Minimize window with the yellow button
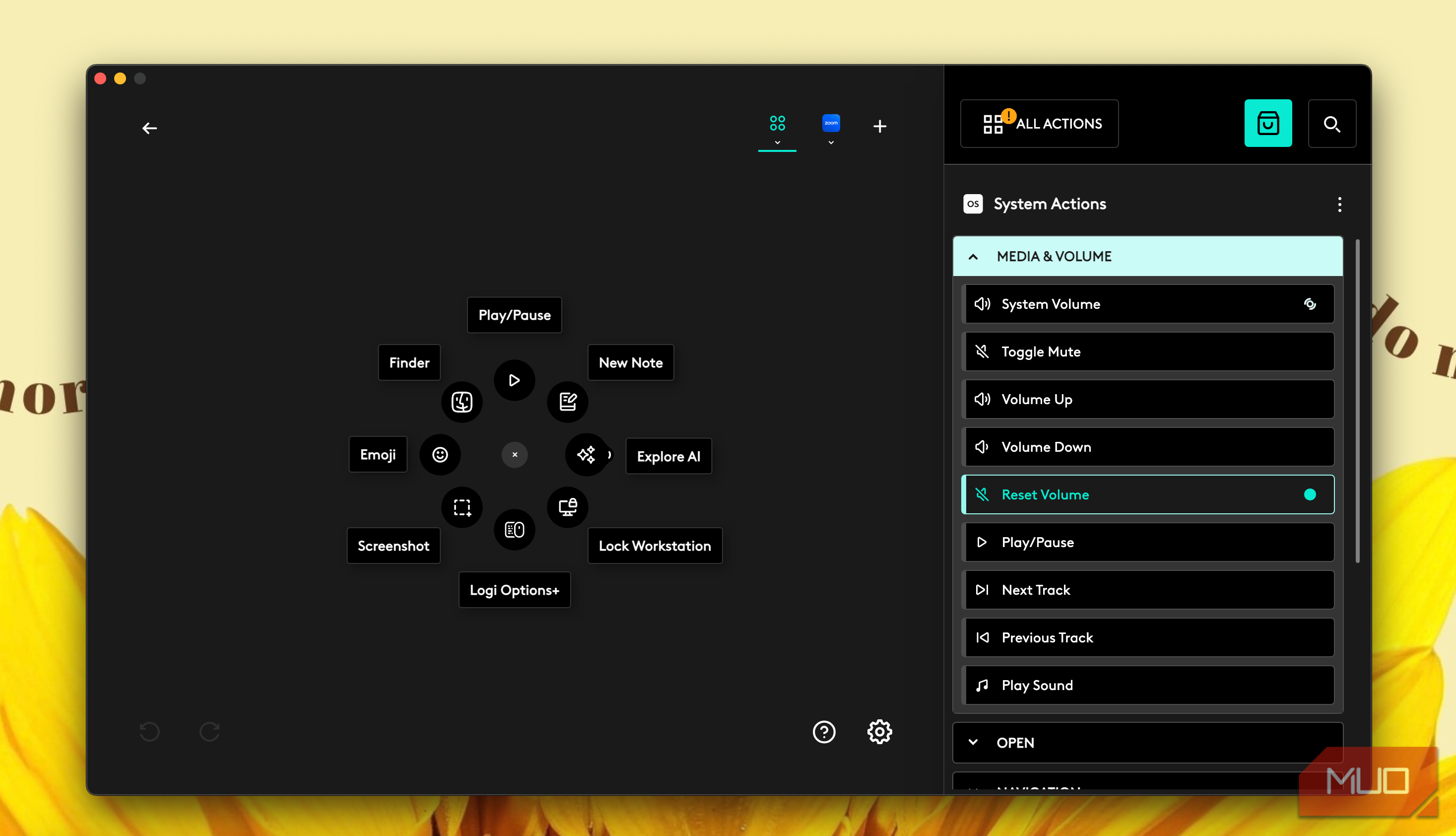 (x=120, y=78)
